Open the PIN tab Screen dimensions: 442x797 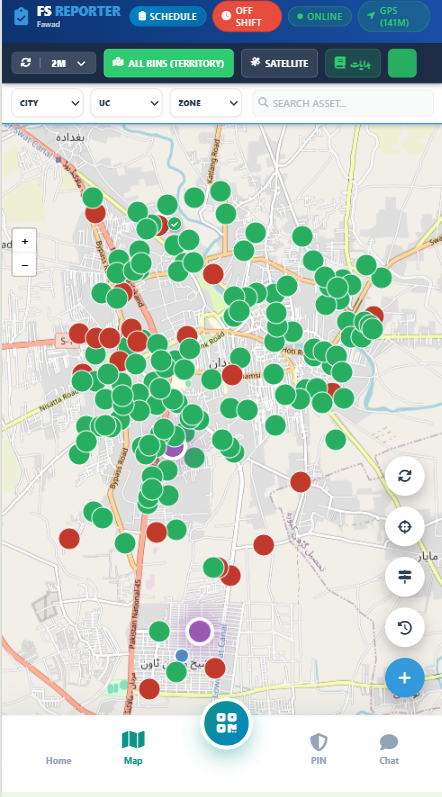pos(319,750)
